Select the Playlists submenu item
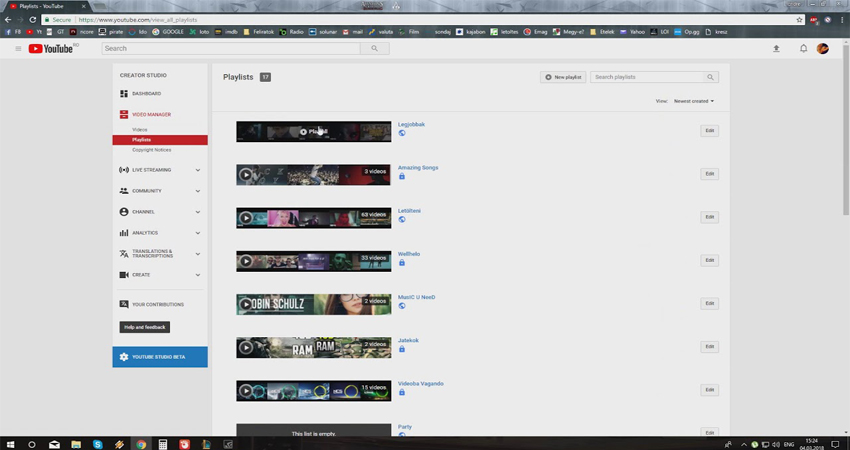Image resolution: width=850 pixels, height=450 pixels. click(160, 140)
